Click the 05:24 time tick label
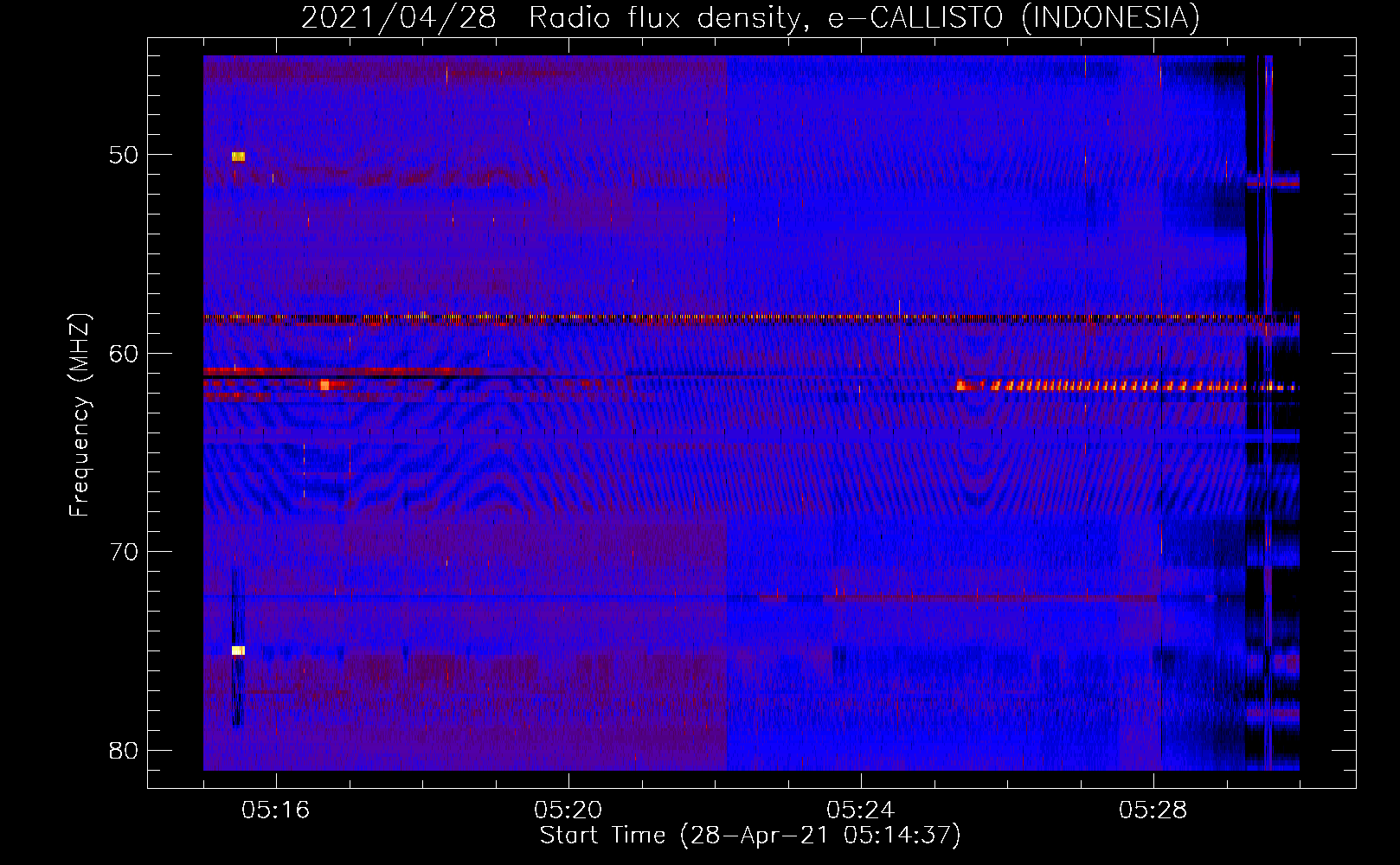1400x865 pixels. (x=861, y=810)
